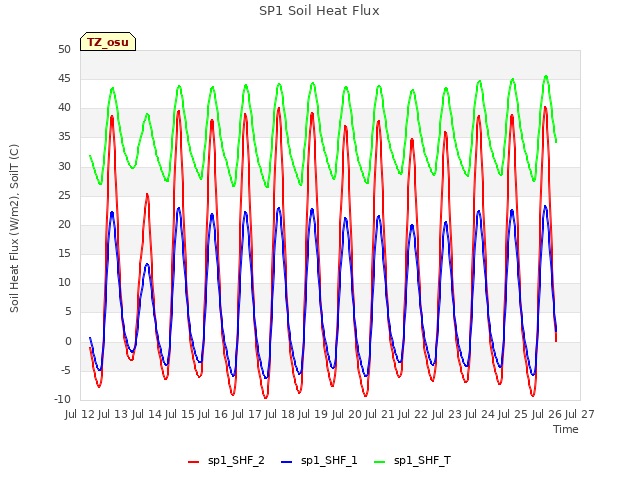Click the 35 y-axis tick label
This screenshot has width=640, height=480.
[64, 137]
